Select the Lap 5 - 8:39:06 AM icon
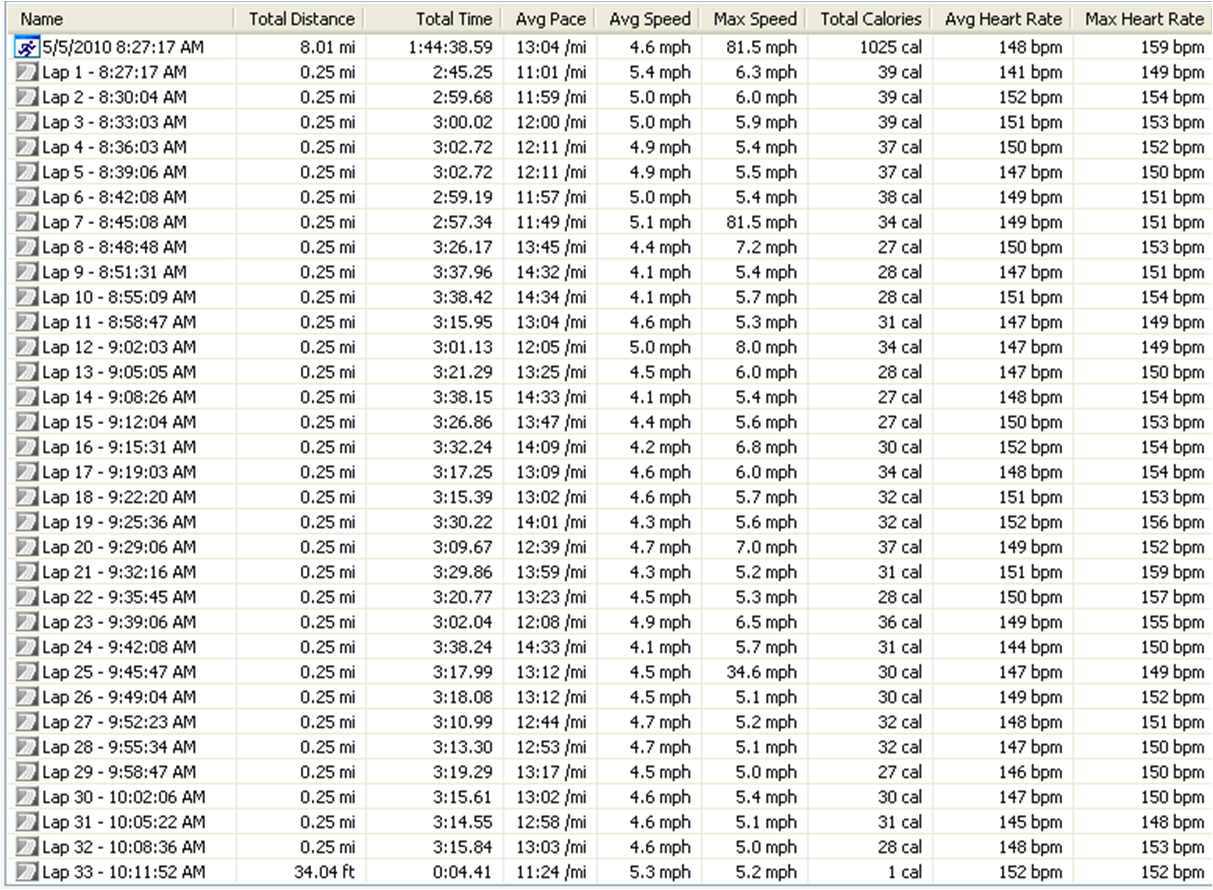The width and height of the screenshot is (1213, 890). click(28, 172)
